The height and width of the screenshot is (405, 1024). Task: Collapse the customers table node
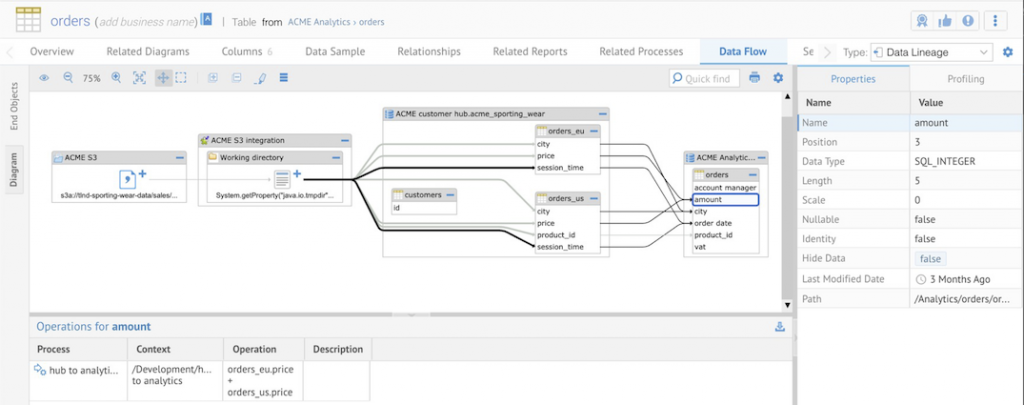450,195
